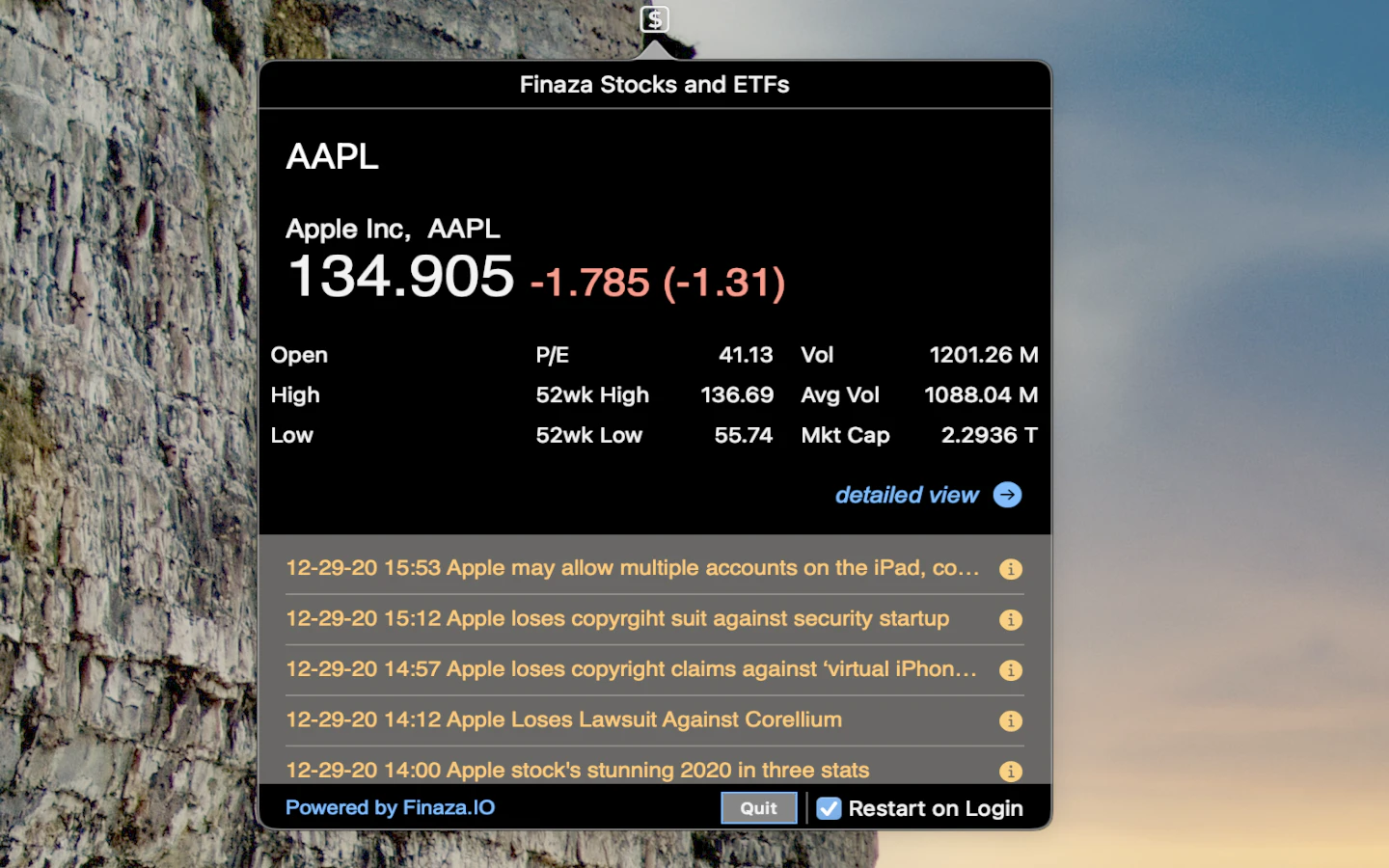Click the 'Vol' label
The height and width of the screenshot is (868, 1389).
(817, 355)
